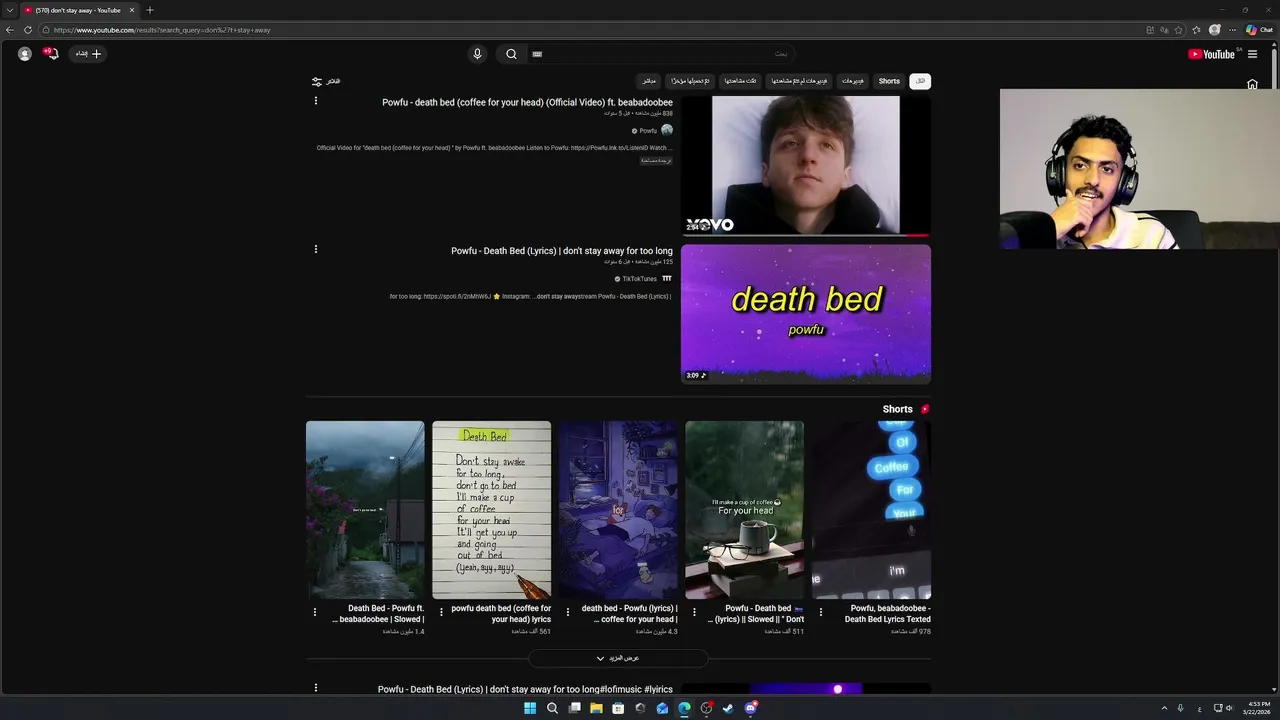Screen dimensions: 1280x720
Task: Click the translate page icon in address bar
Action: (1164, 30)
